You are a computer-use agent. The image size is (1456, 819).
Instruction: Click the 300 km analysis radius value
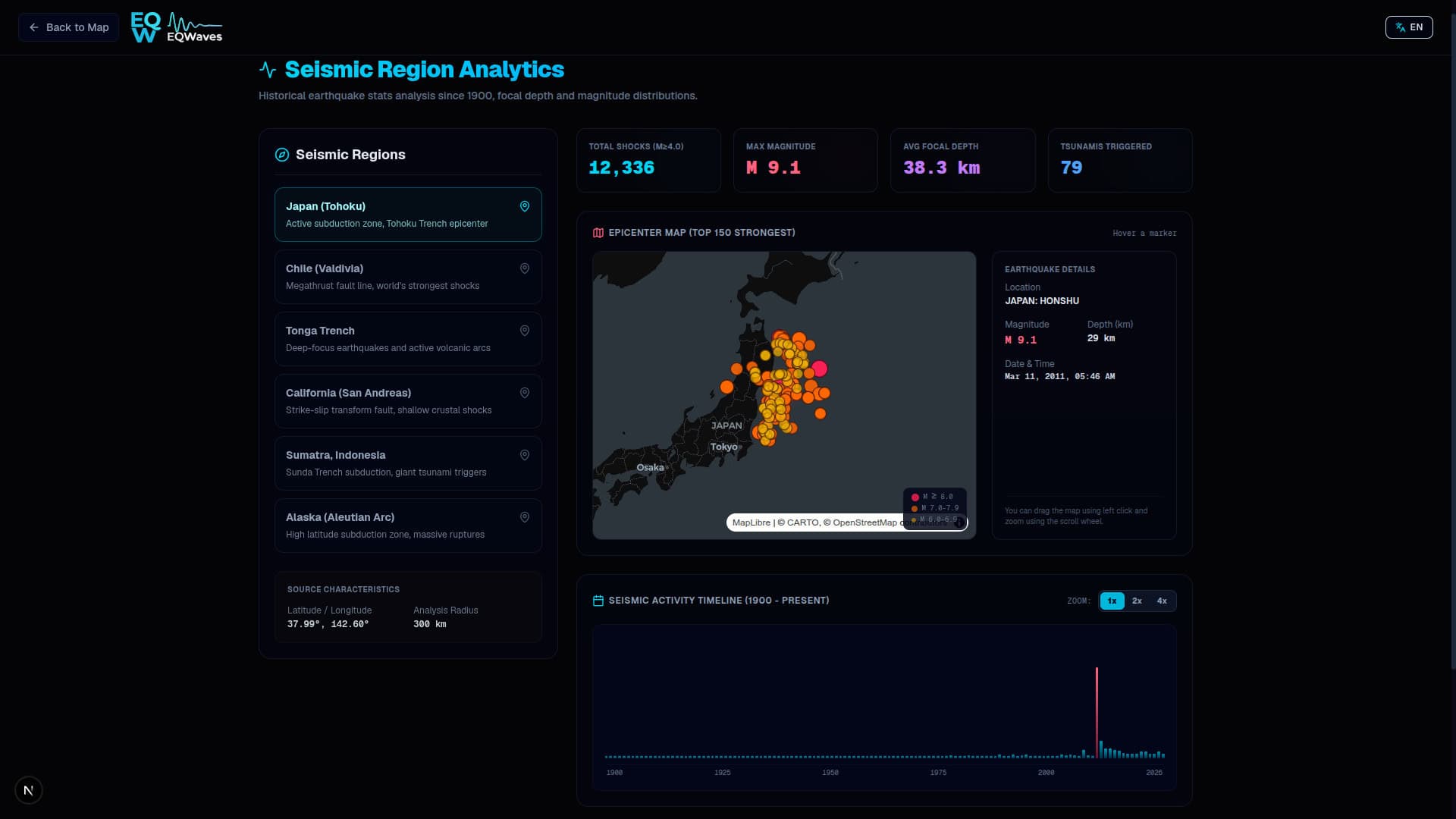coord(429,624)
